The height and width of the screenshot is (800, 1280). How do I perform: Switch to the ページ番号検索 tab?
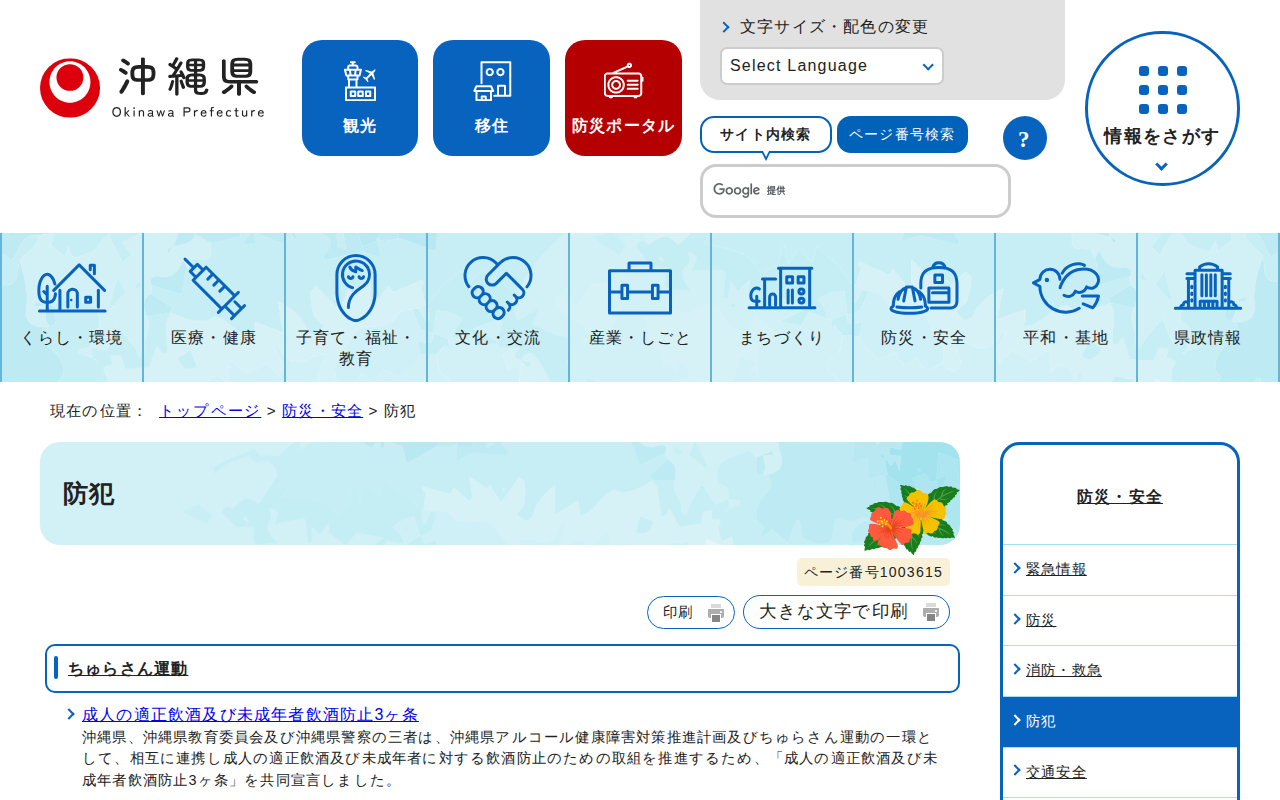pyautogui.click(x=902, y=134)
